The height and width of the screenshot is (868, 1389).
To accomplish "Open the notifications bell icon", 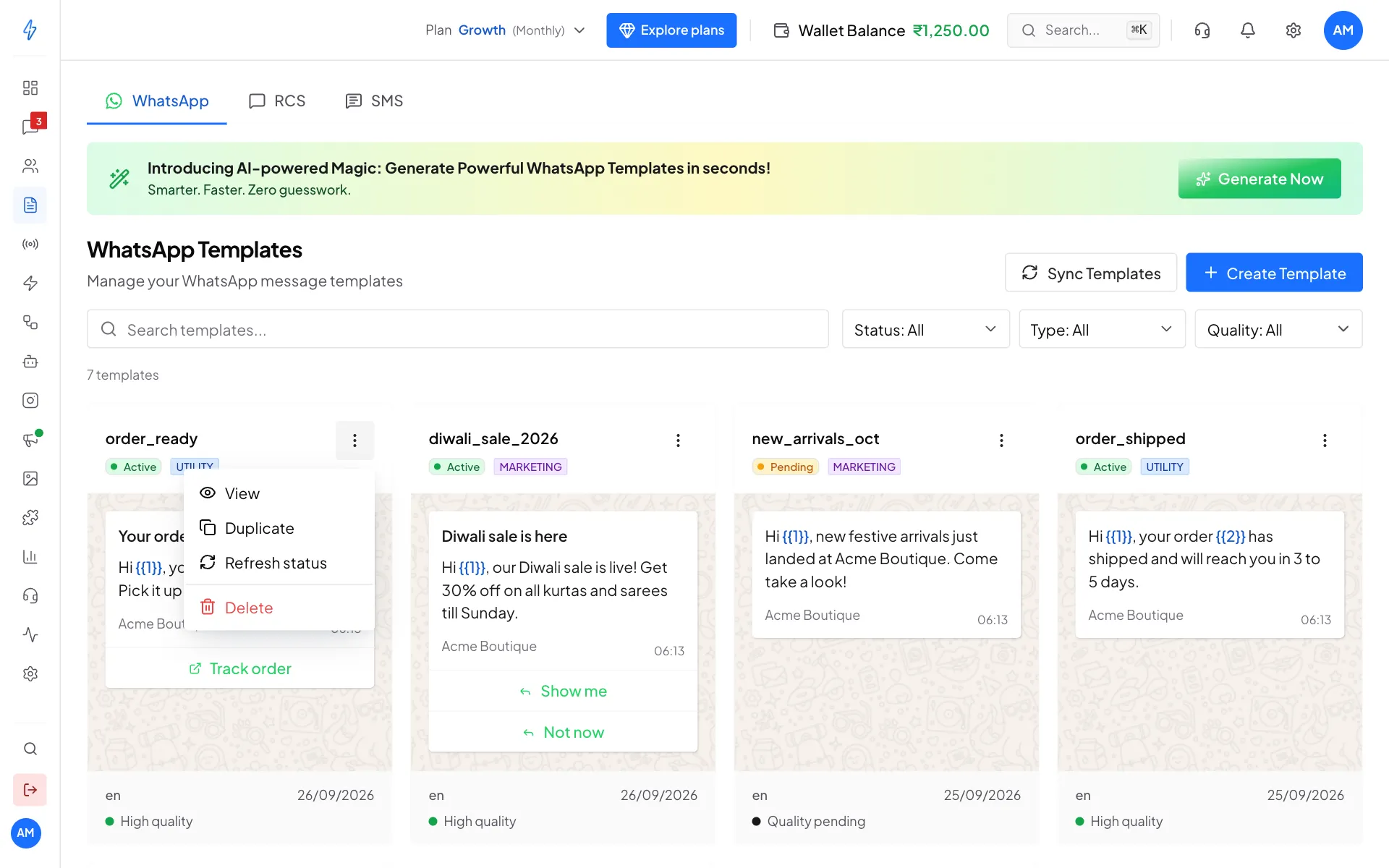I will coord(1247,30).
